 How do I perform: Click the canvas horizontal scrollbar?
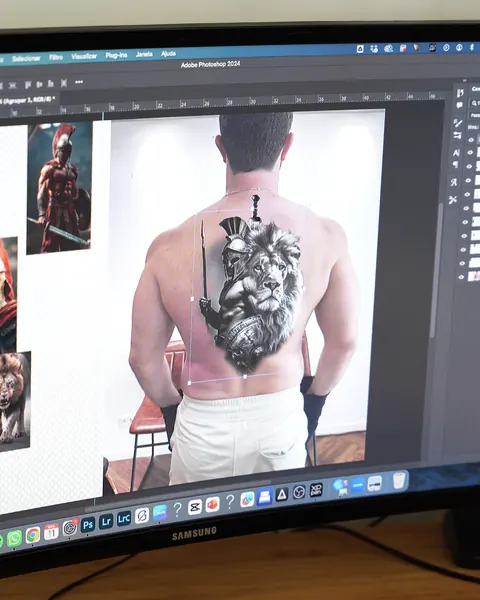pyautogui.click(x=178, y=496)
